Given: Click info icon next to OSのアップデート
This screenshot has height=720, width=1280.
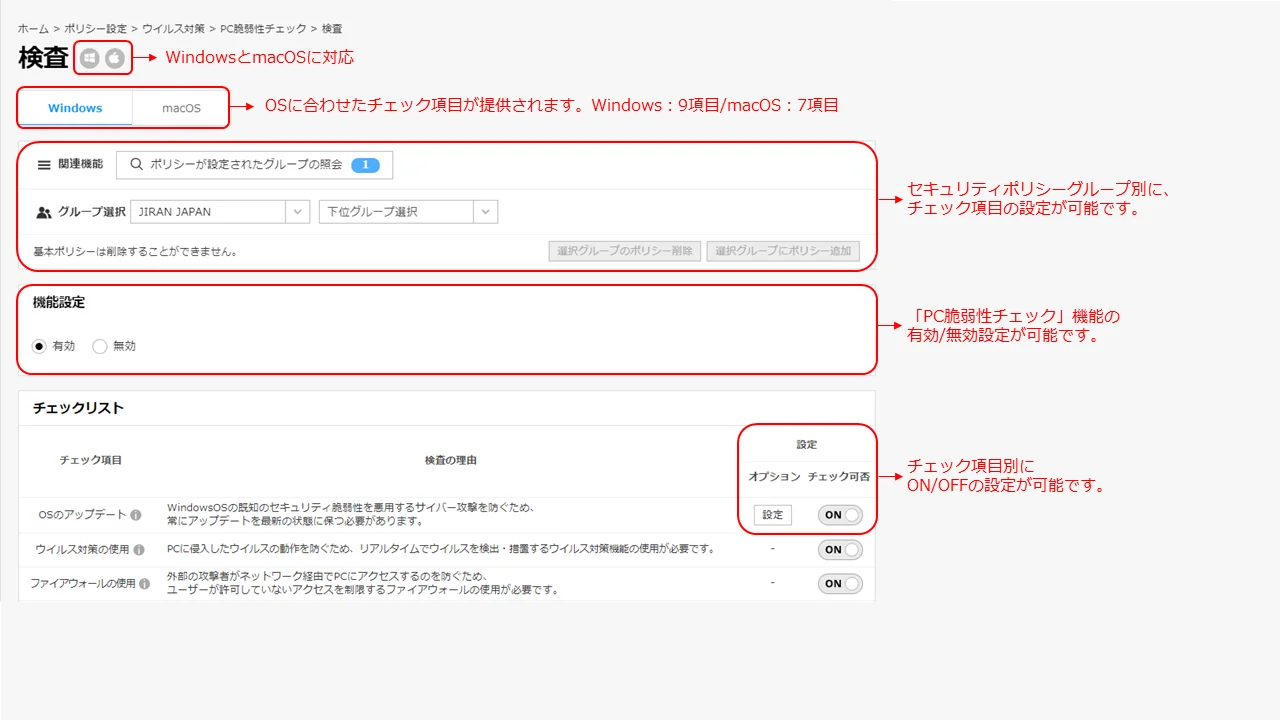Looking at the screenshot, I should click(x=136, y=515).
